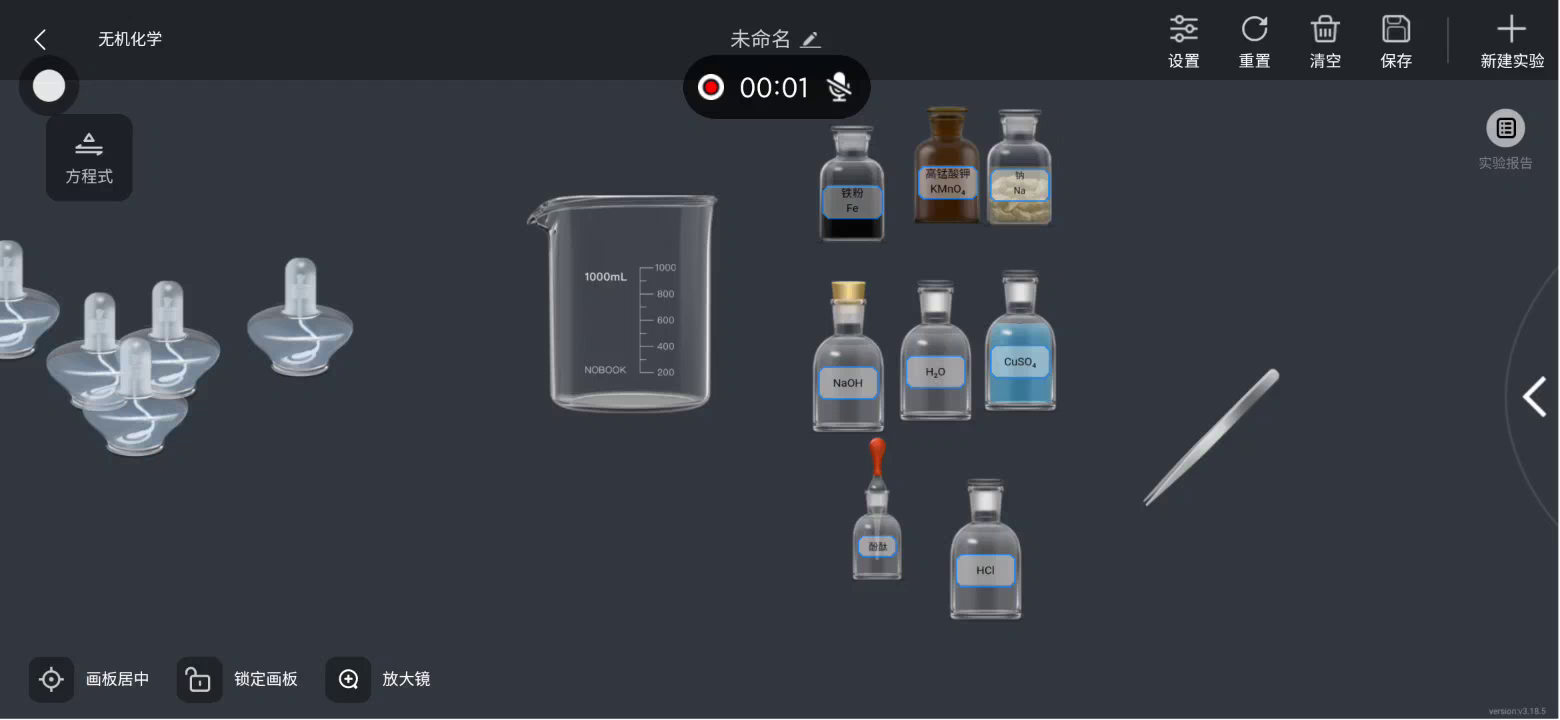Image resolution: width=1560 pixels, height=720 pixels.
Task: Toggle the muted microphone icon
Action: pyautogui.click(x=839, y=87)
